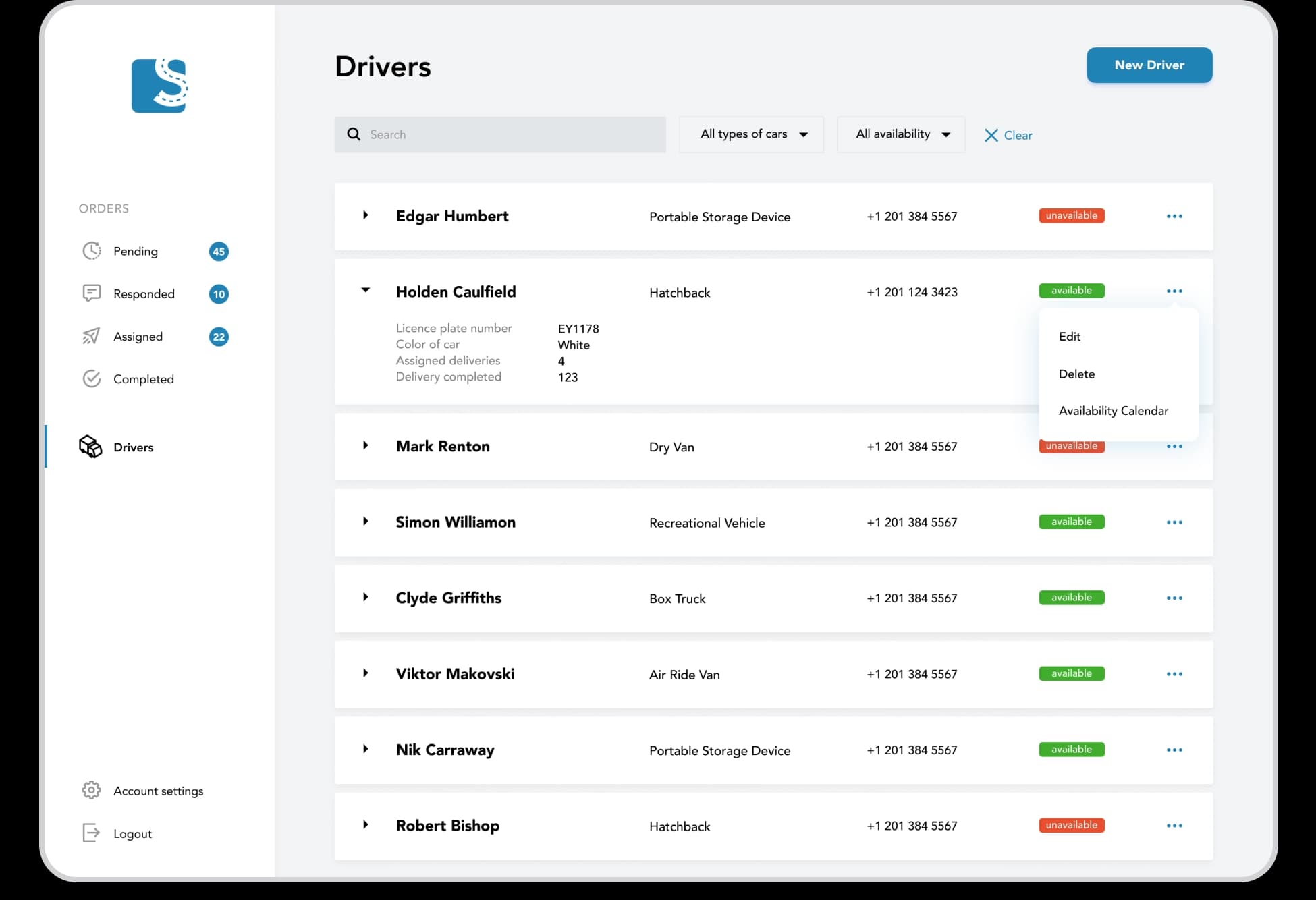Click the blue S app logo
The height and width of the screenshot is (900, 1316).
pos(159,86)
